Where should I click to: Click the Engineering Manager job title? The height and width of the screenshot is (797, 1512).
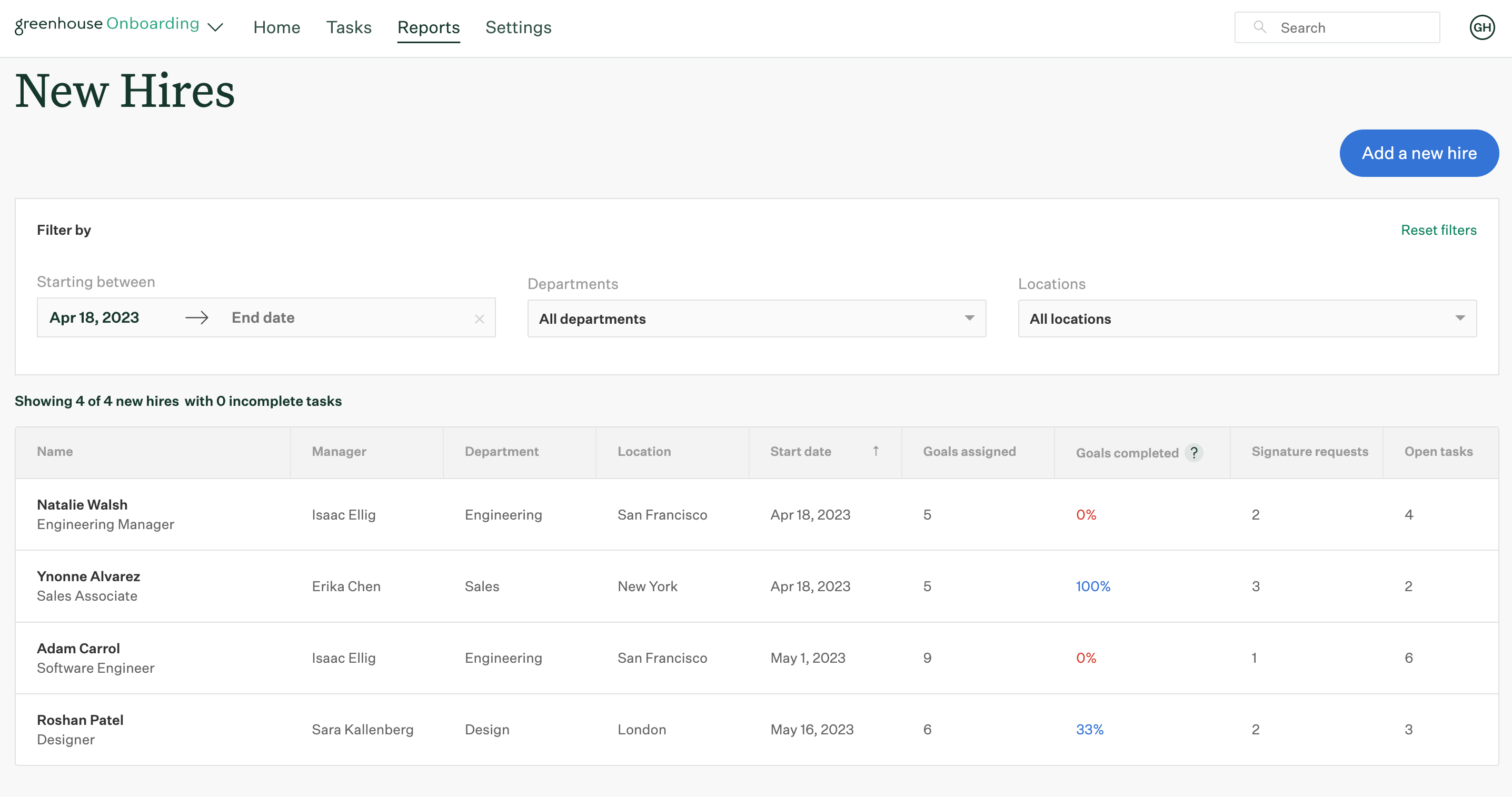pyautogui.click(x=105, y=525)
